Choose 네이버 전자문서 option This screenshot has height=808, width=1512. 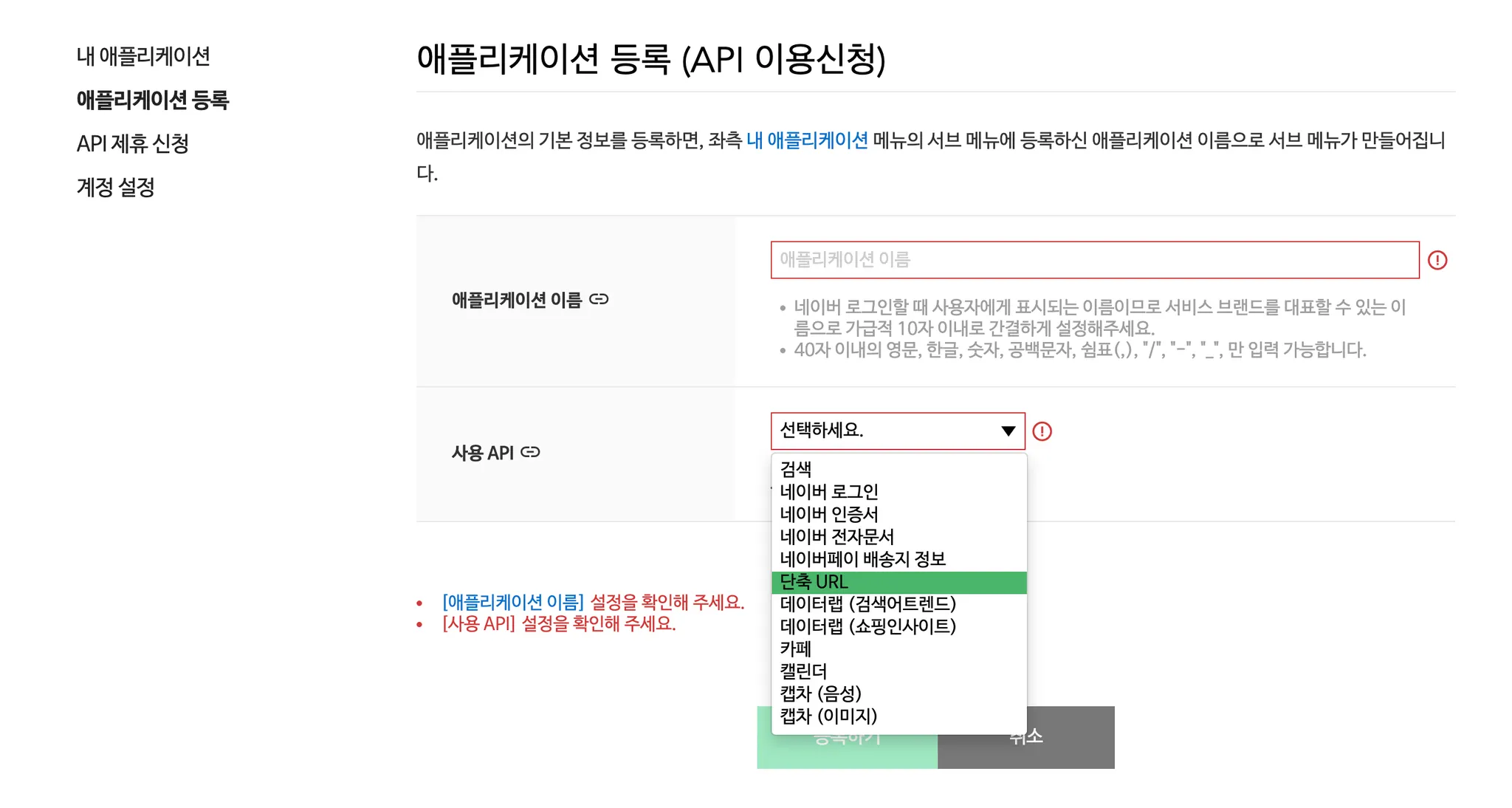tap(836, 537)
